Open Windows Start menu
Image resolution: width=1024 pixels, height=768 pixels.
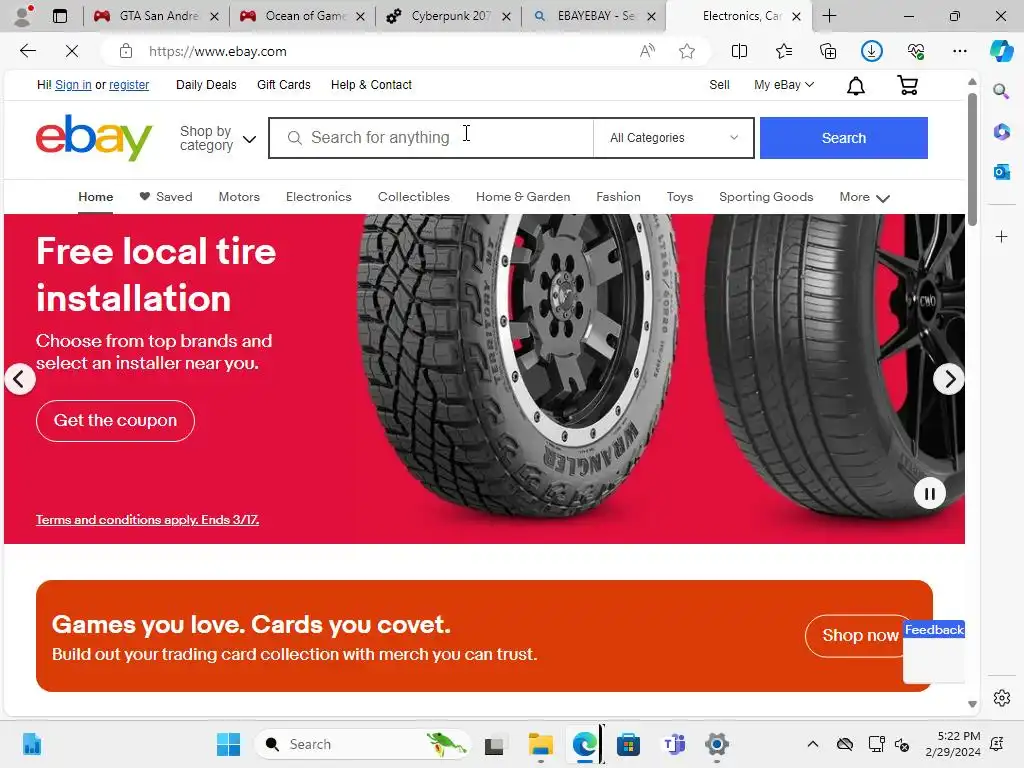(x=228, y=744)
